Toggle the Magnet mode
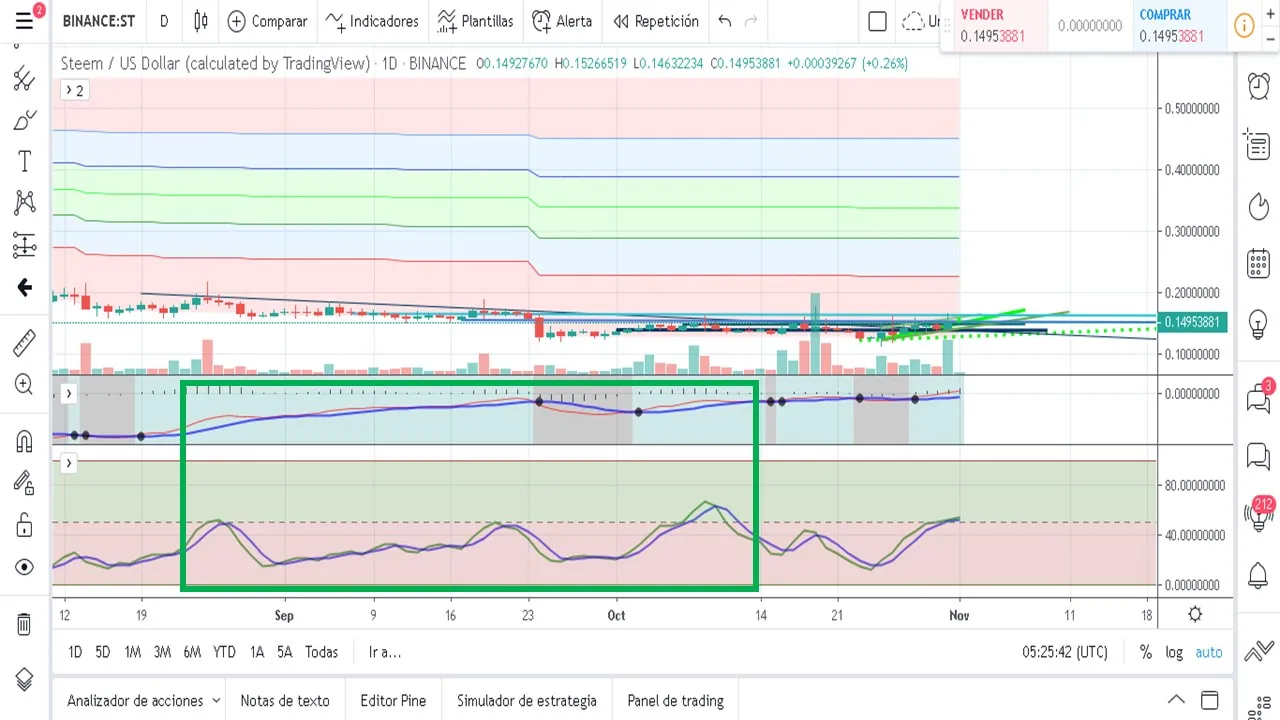The height and width of the screenshot is (720, 1280). (x=24, y=441)
